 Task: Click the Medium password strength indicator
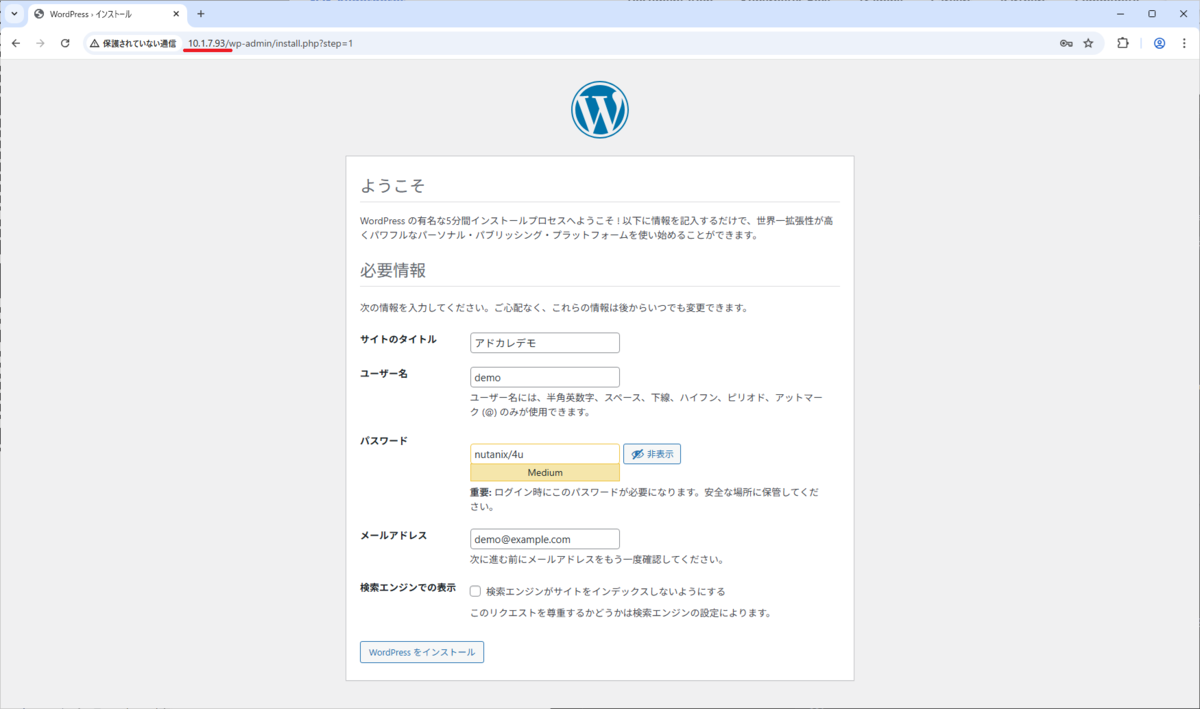click(x=545, y=472)
